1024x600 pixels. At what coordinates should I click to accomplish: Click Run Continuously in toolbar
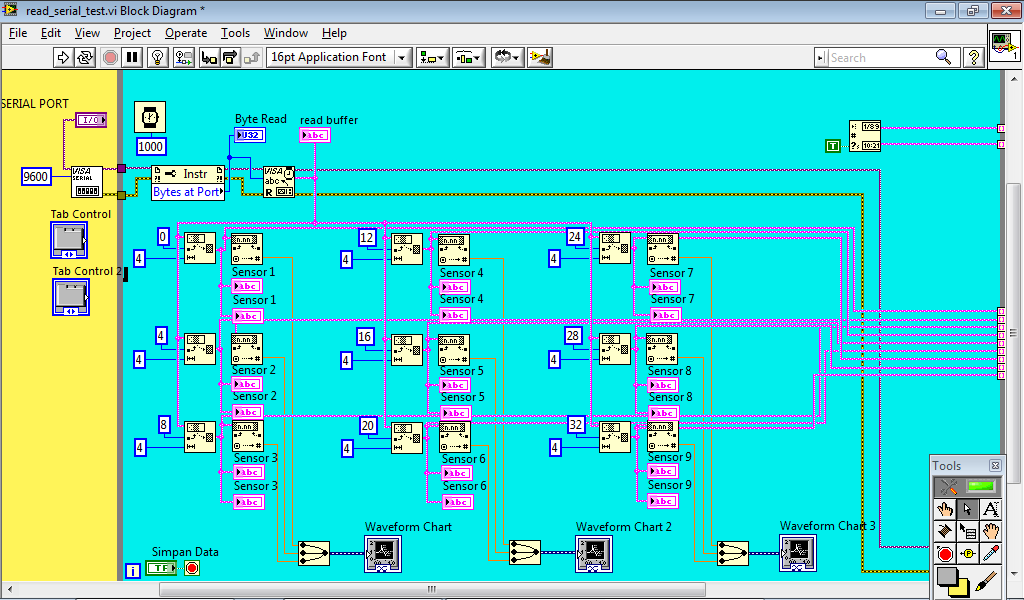[86, 57]
